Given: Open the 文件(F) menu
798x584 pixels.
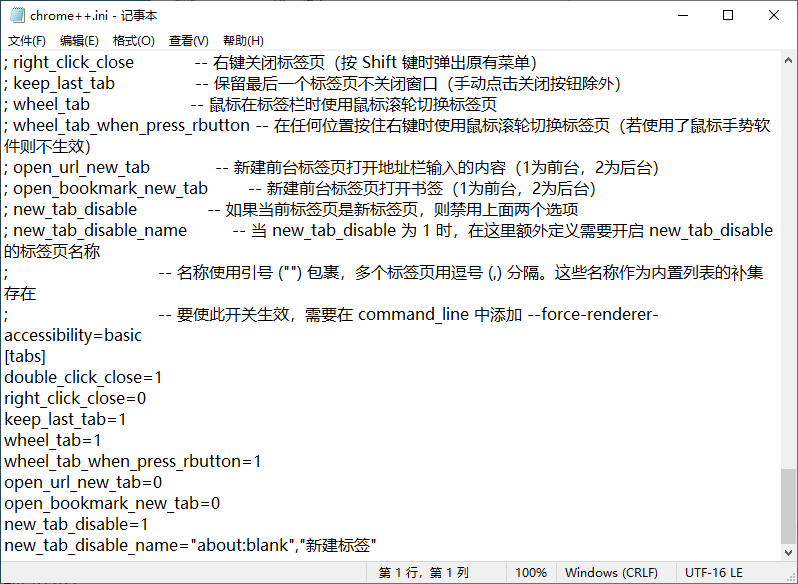Looking at the screenshot, I should pos(27,41).
